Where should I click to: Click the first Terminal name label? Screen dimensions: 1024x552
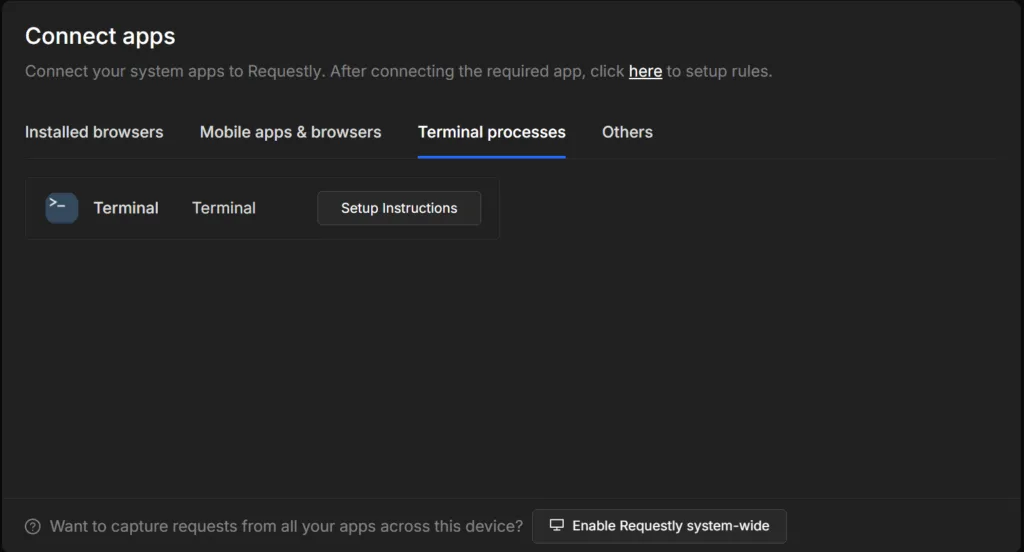pos(126,208)
